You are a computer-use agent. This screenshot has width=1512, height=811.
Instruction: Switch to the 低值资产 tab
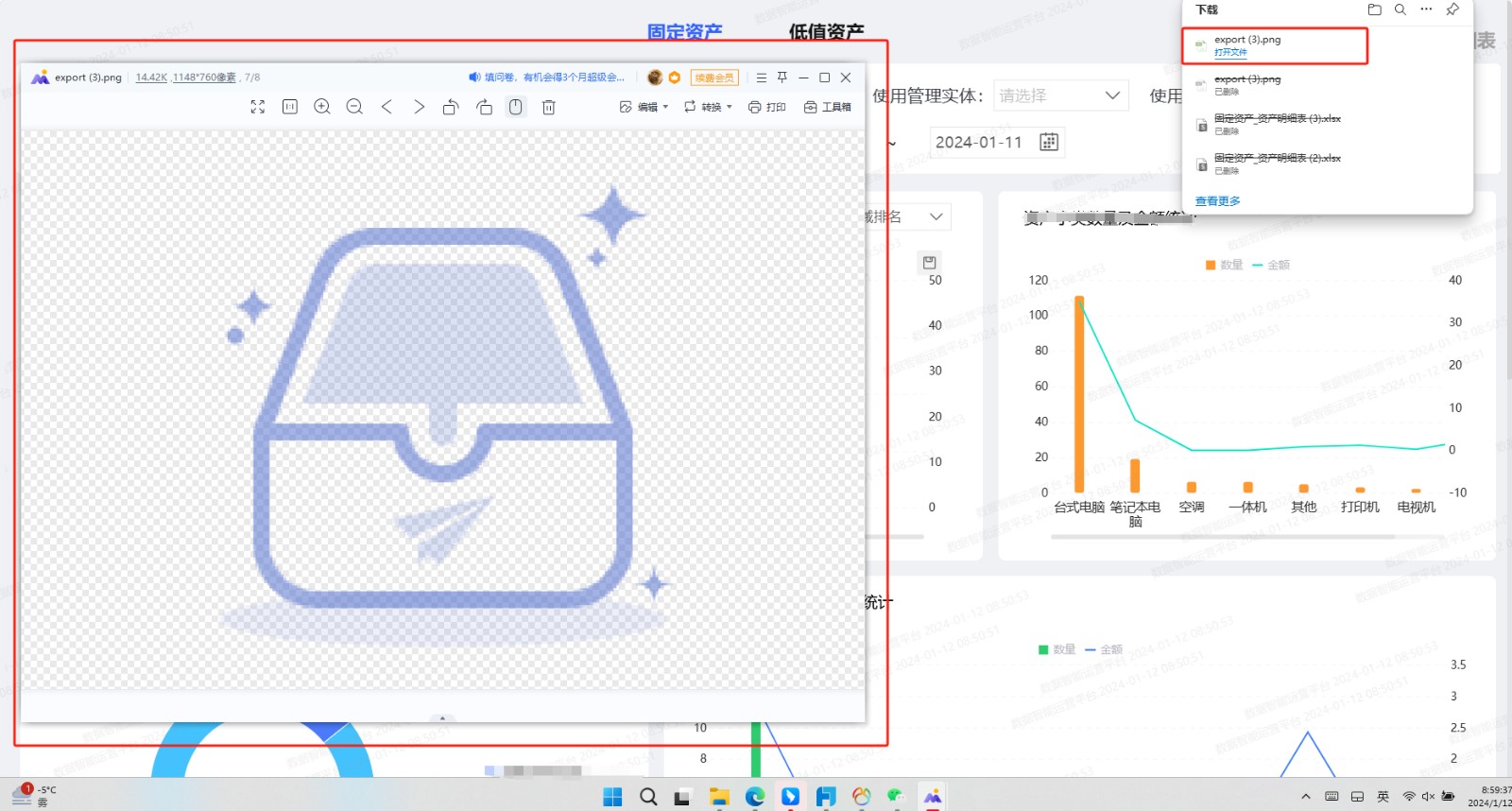(x=826, y=31)
